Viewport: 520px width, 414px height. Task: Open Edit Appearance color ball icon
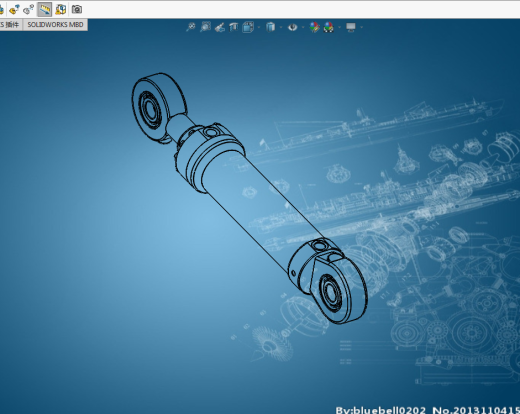coord(314,27)
